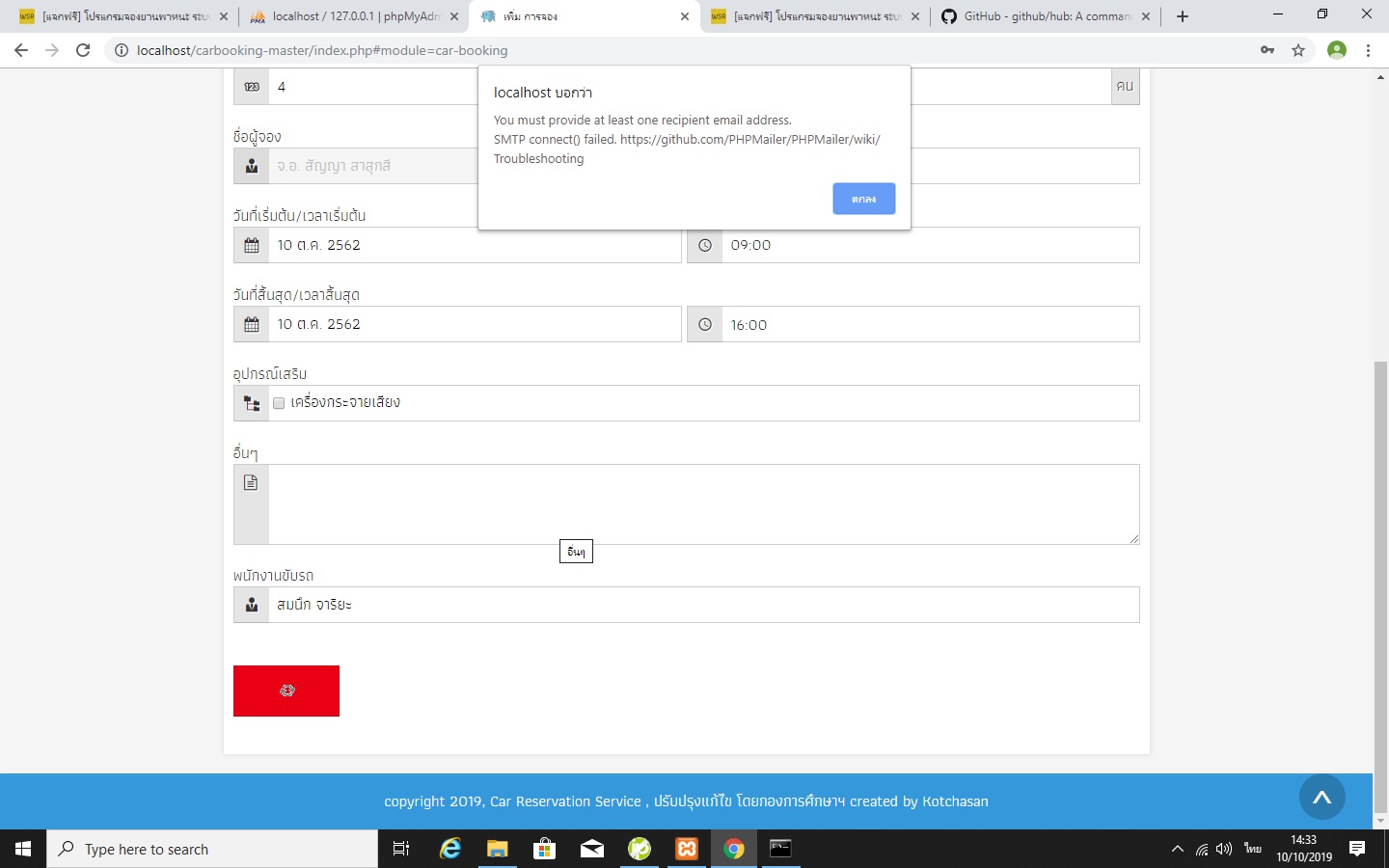Open XAMPP from the taskbar
This screenshot has width=1389, height=868.
pyautogui.click(x=687, y=849)
